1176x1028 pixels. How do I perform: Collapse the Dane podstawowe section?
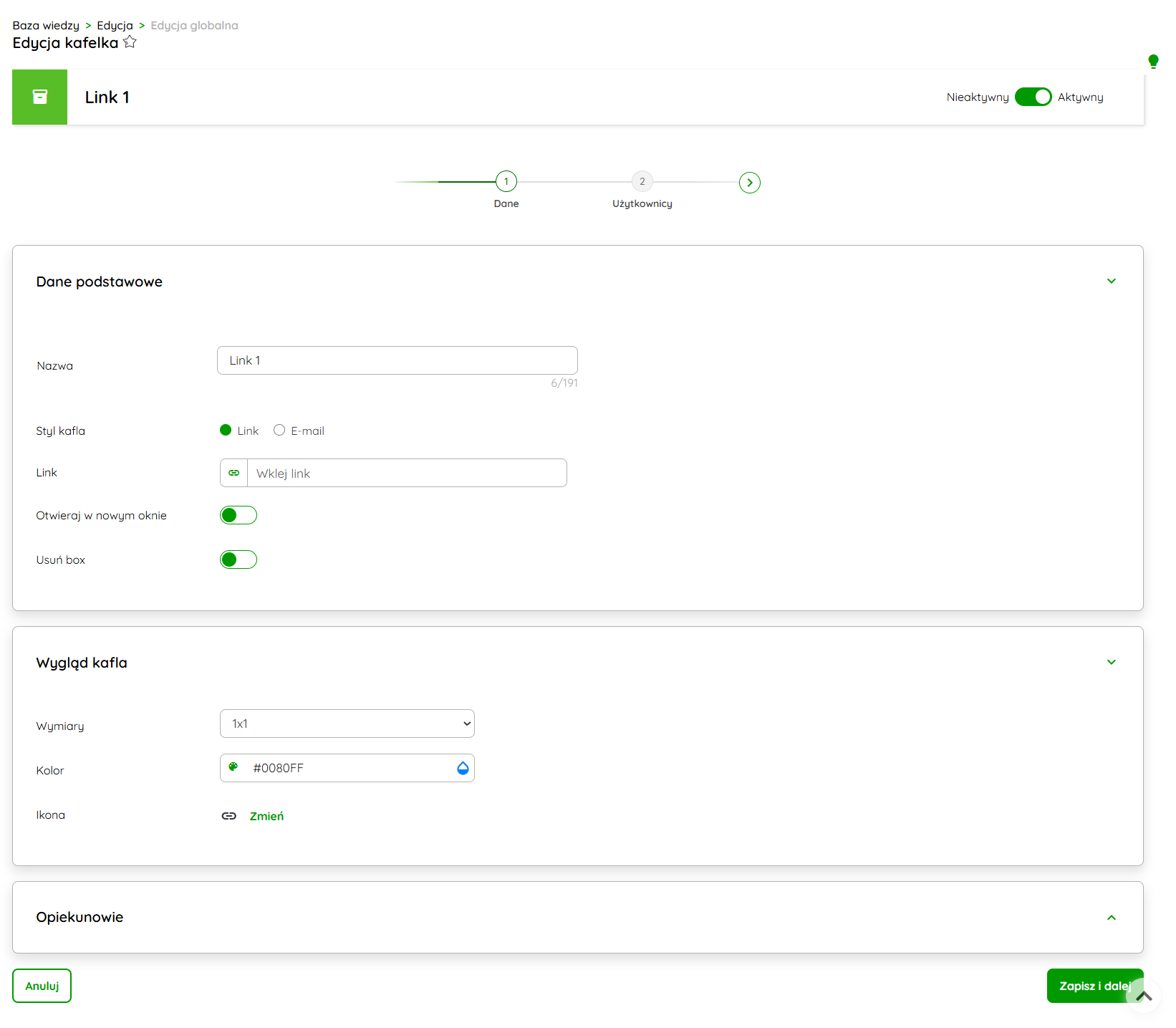click(1111, 281)
